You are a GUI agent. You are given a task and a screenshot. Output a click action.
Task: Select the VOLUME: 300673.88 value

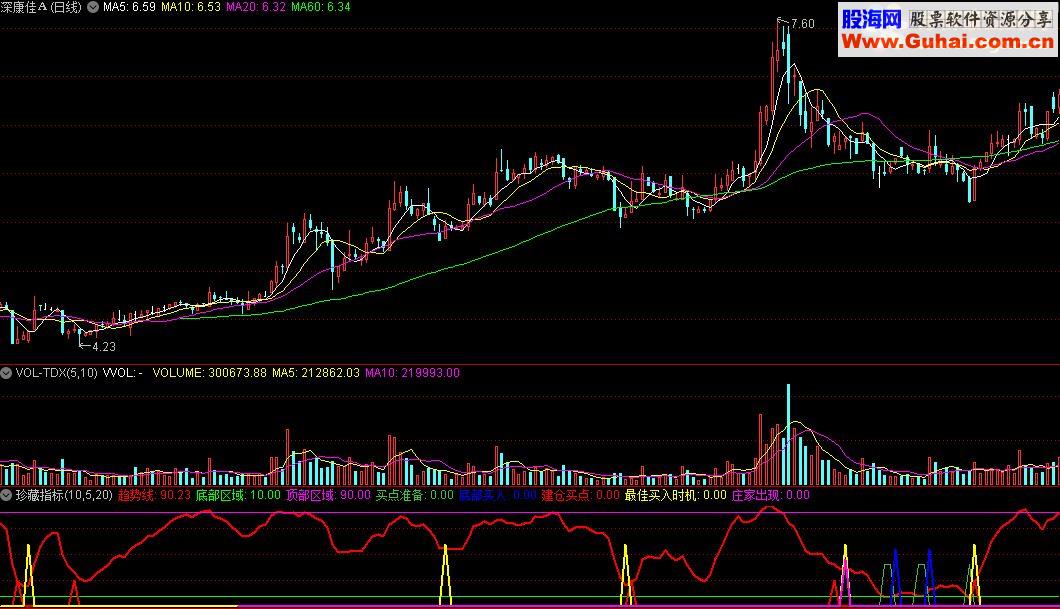(210, 373)
